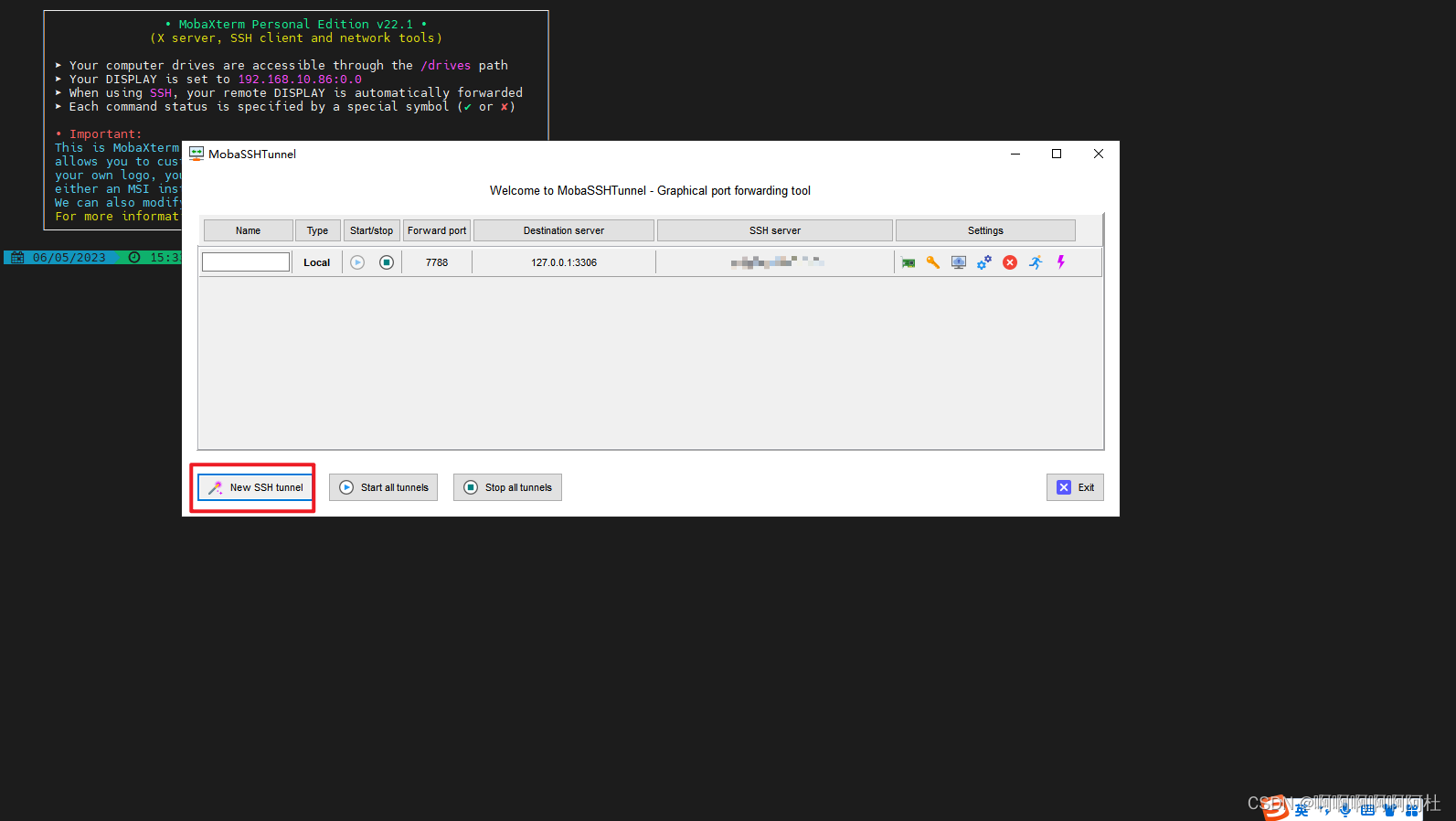Click the SSH server column header

click(x=775, y=230)
